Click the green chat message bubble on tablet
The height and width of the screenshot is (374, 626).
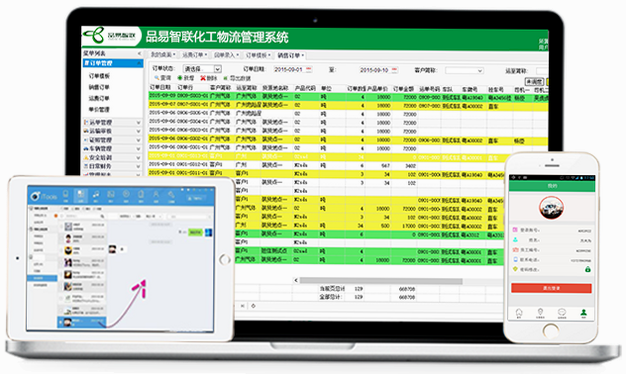[x=195, y=232]
